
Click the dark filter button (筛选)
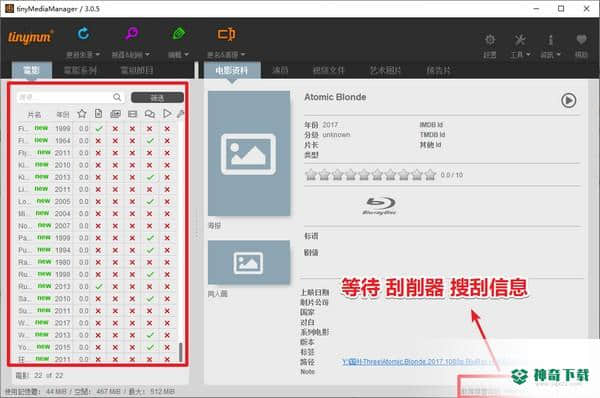pyautogui.click(x=157, y=98)
